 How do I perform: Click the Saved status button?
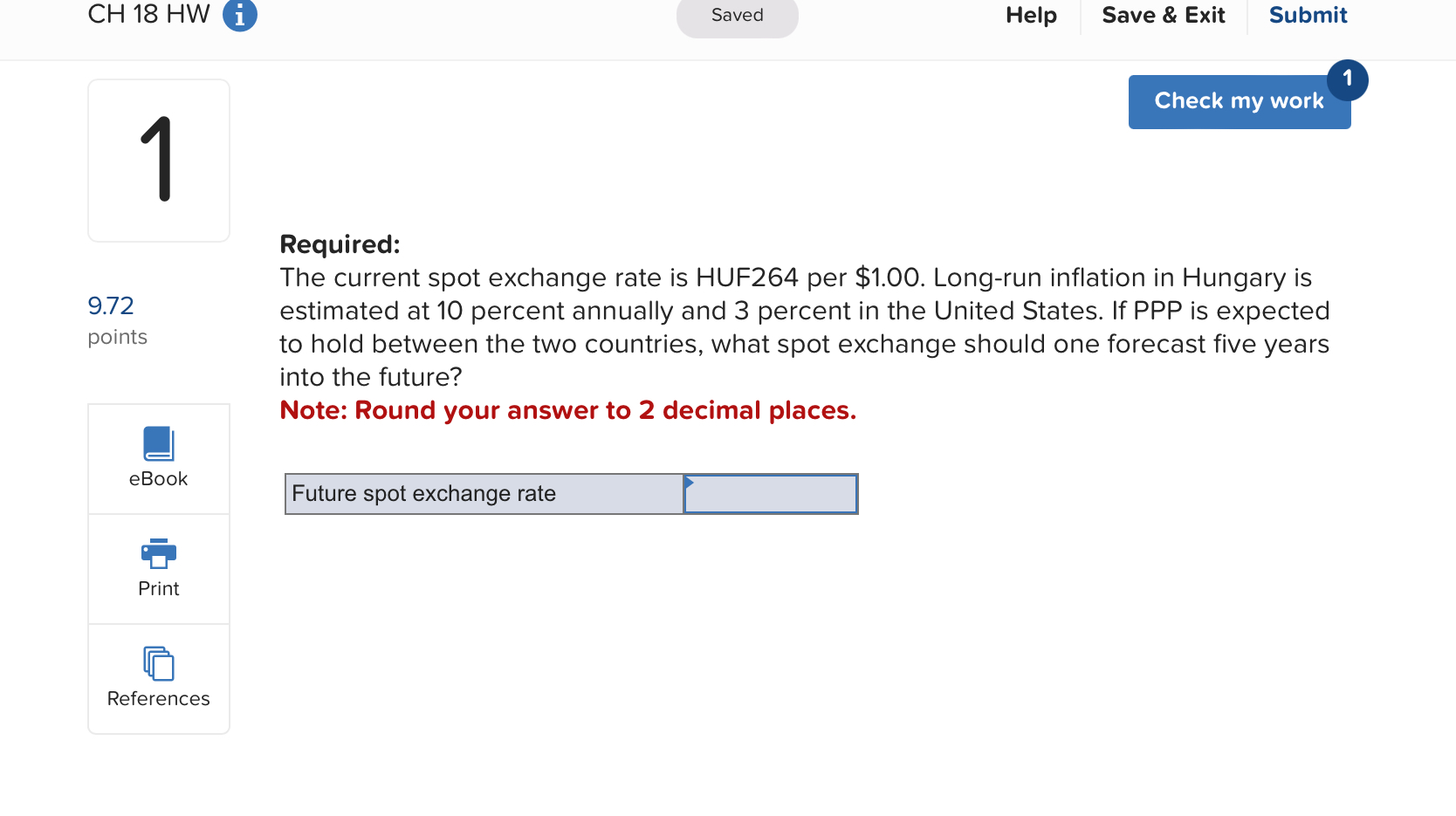[x=736, y=15]
